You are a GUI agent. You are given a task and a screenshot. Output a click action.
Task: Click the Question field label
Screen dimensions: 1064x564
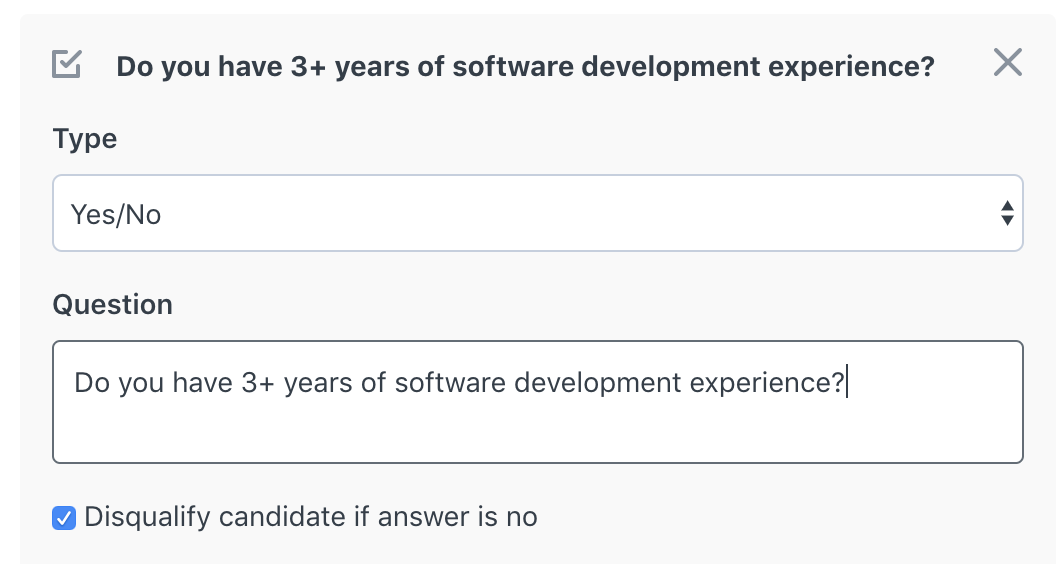pos(113,305)
